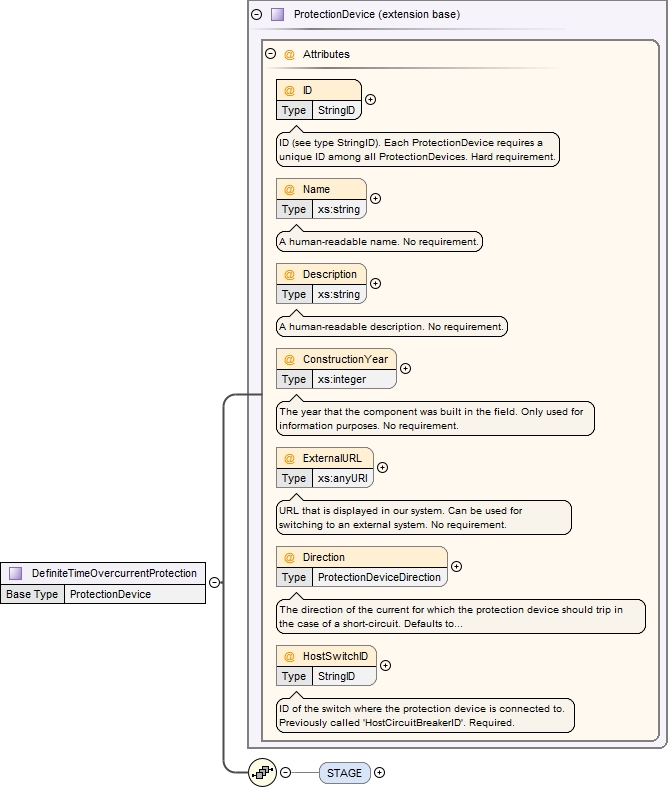Screen dimensions: 669x792
Task: Collapse the DefiniteTimeOvercurrentProtection node
Action: click(215, 583)
